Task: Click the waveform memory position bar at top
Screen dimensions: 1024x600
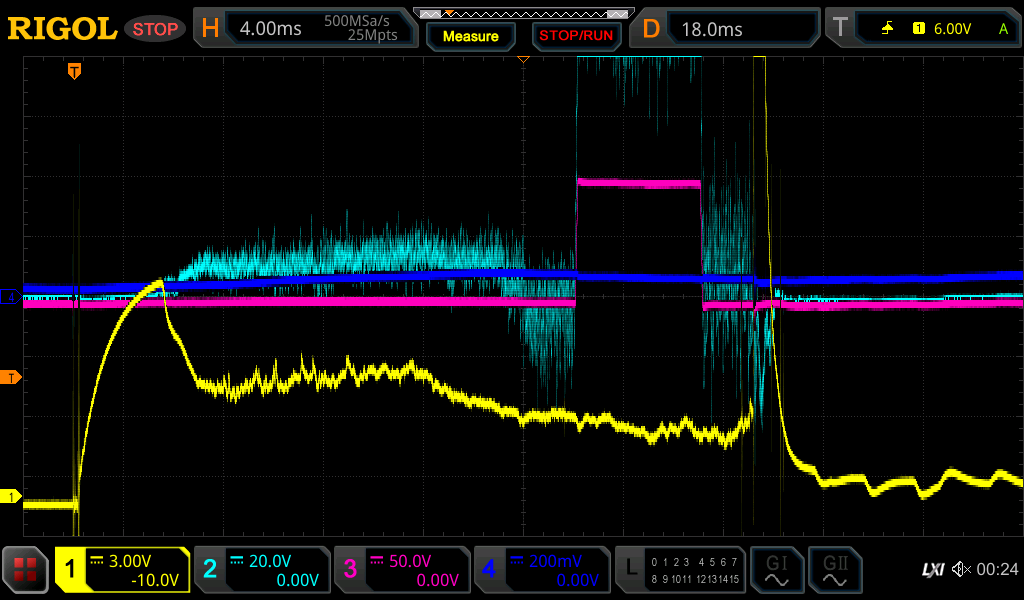Action: tap(524, 13)
